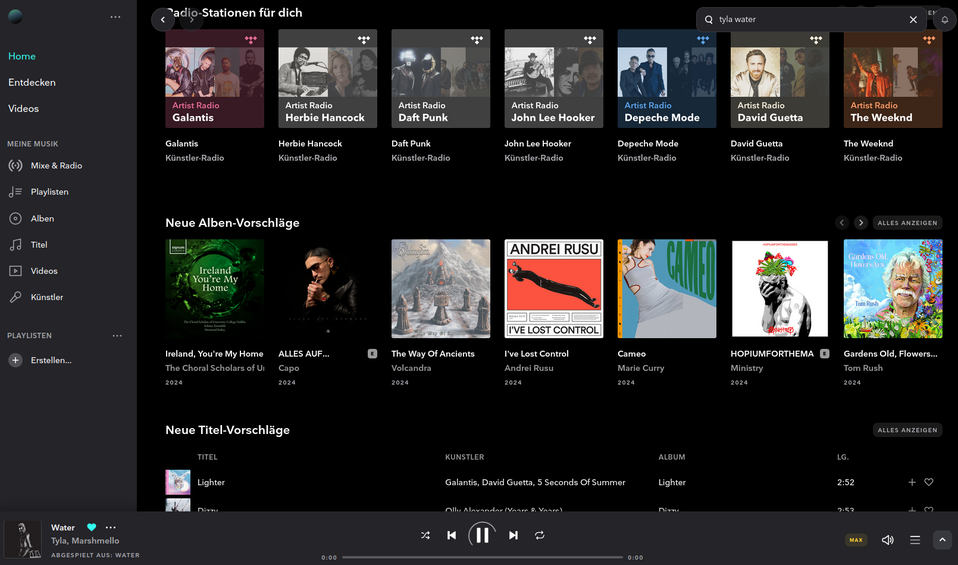Open HOPIUMFORTHEMASSES album cover
The image size is (958, 565).
(x=780, y=289)
